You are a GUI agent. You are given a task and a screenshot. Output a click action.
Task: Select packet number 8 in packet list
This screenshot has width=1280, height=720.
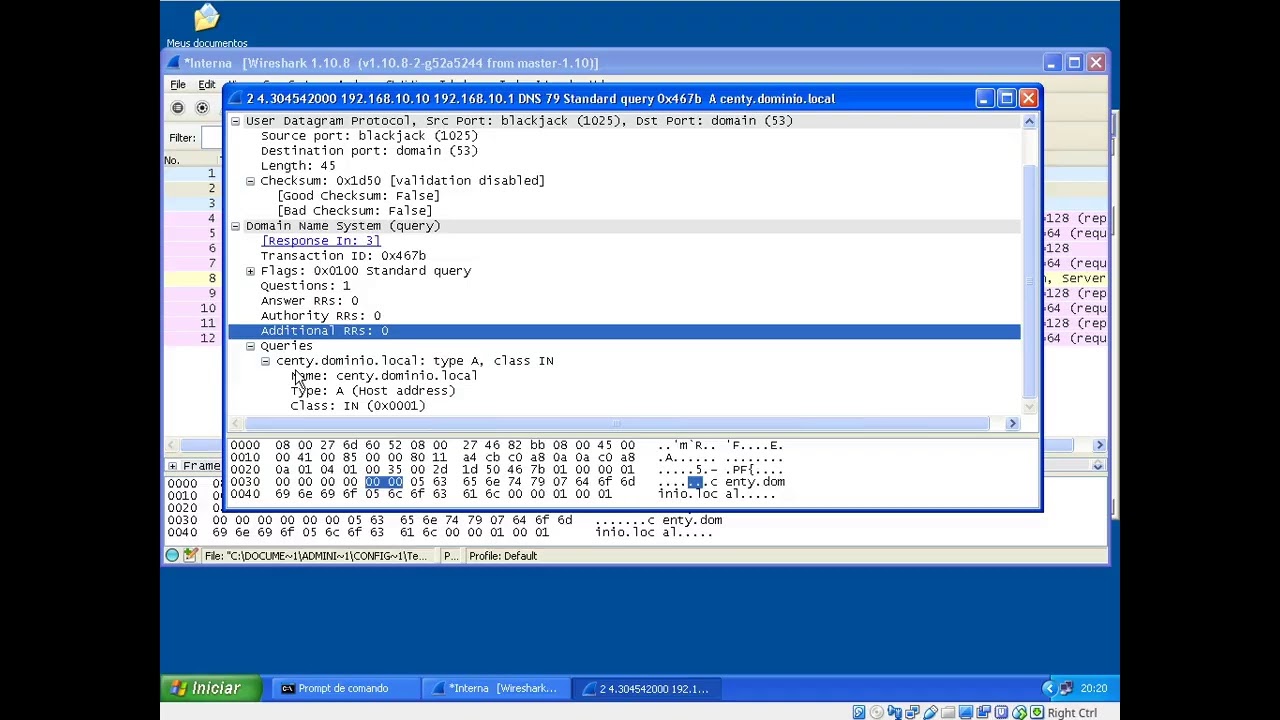click(211, 278)
